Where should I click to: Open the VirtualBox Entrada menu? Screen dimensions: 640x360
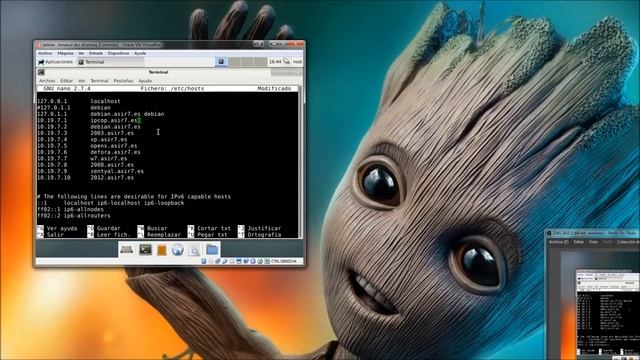coord(96,53)
